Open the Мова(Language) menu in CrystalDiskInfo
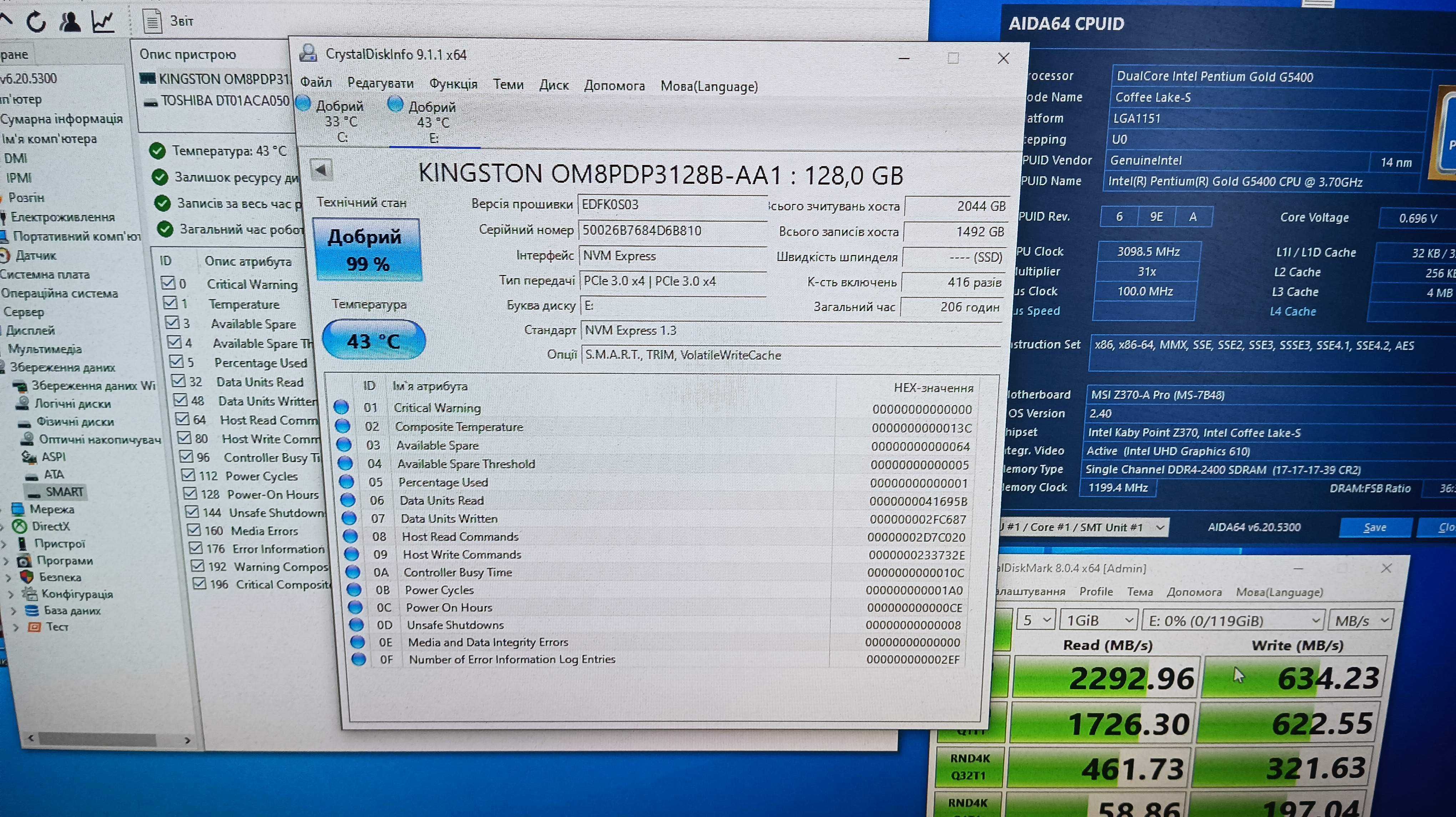Viewport: 1456px width, 817px height. coord(709,86)
